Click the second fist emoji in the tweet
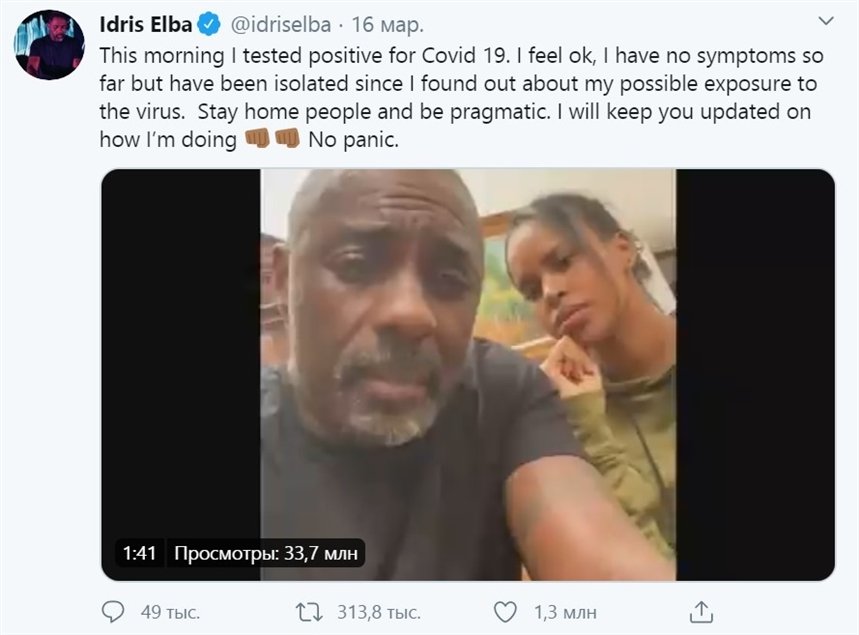The width and height of the screenshot is (859, 635). (x=287, y=140)
